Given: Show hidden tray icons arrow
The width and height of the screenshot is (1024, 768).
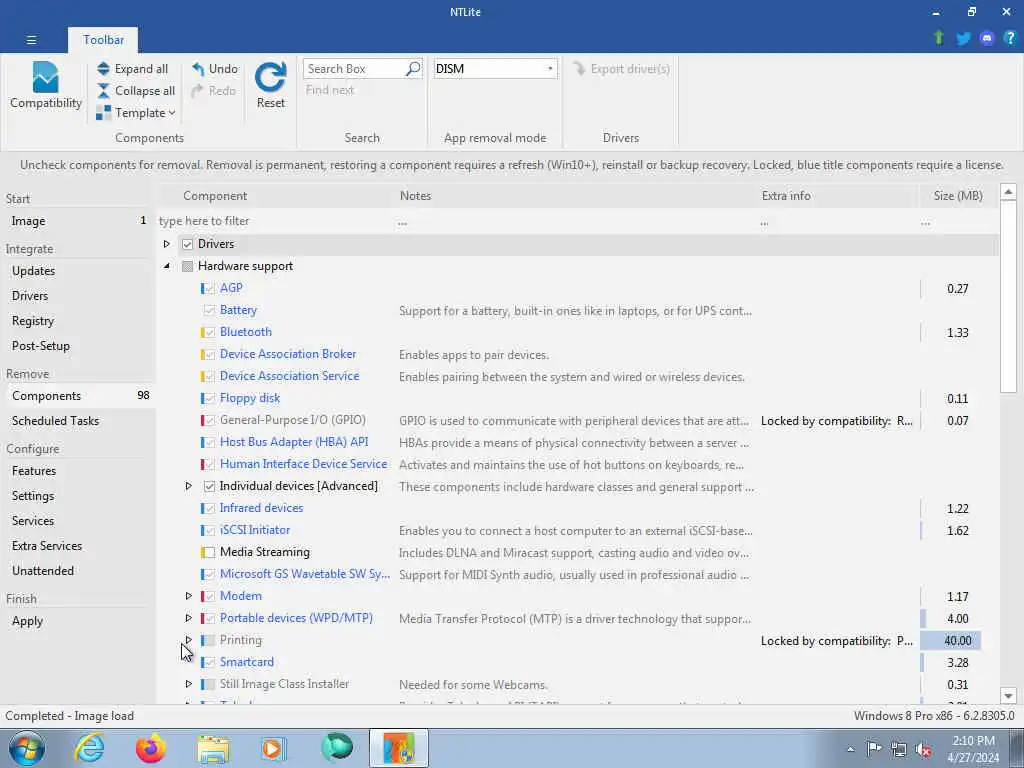Looking at the screenshot, I should point(850,749).
